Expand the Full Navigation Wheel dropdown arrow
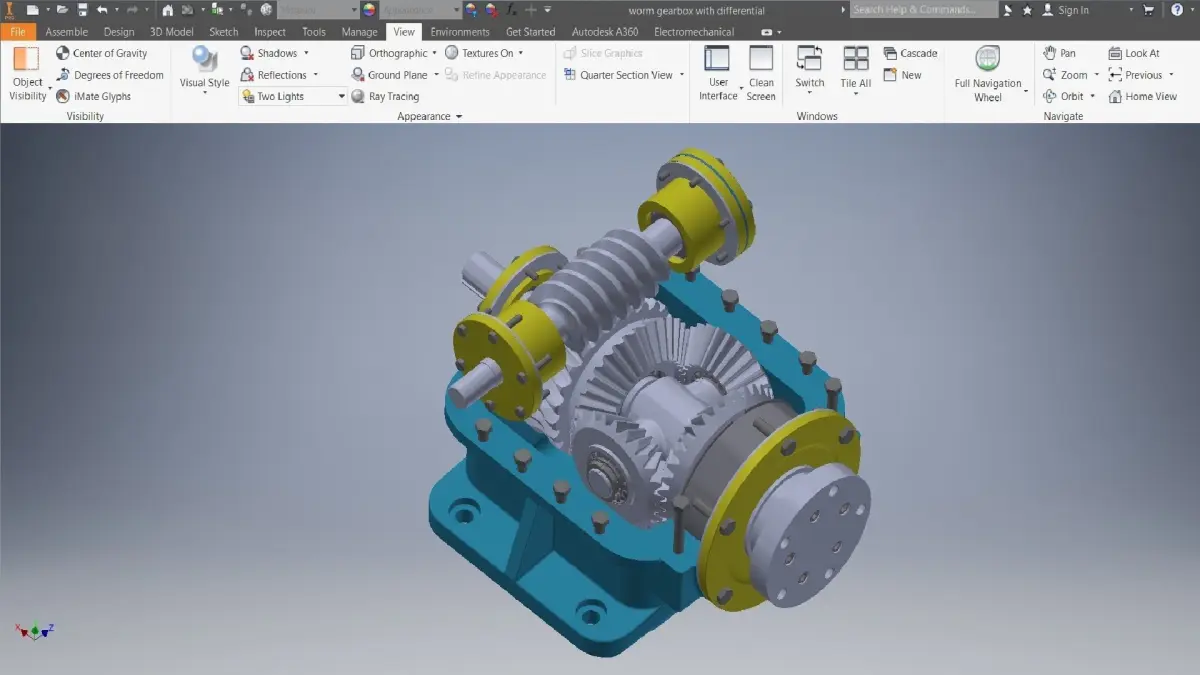 pyautogui.click(x=1026, y=91)
